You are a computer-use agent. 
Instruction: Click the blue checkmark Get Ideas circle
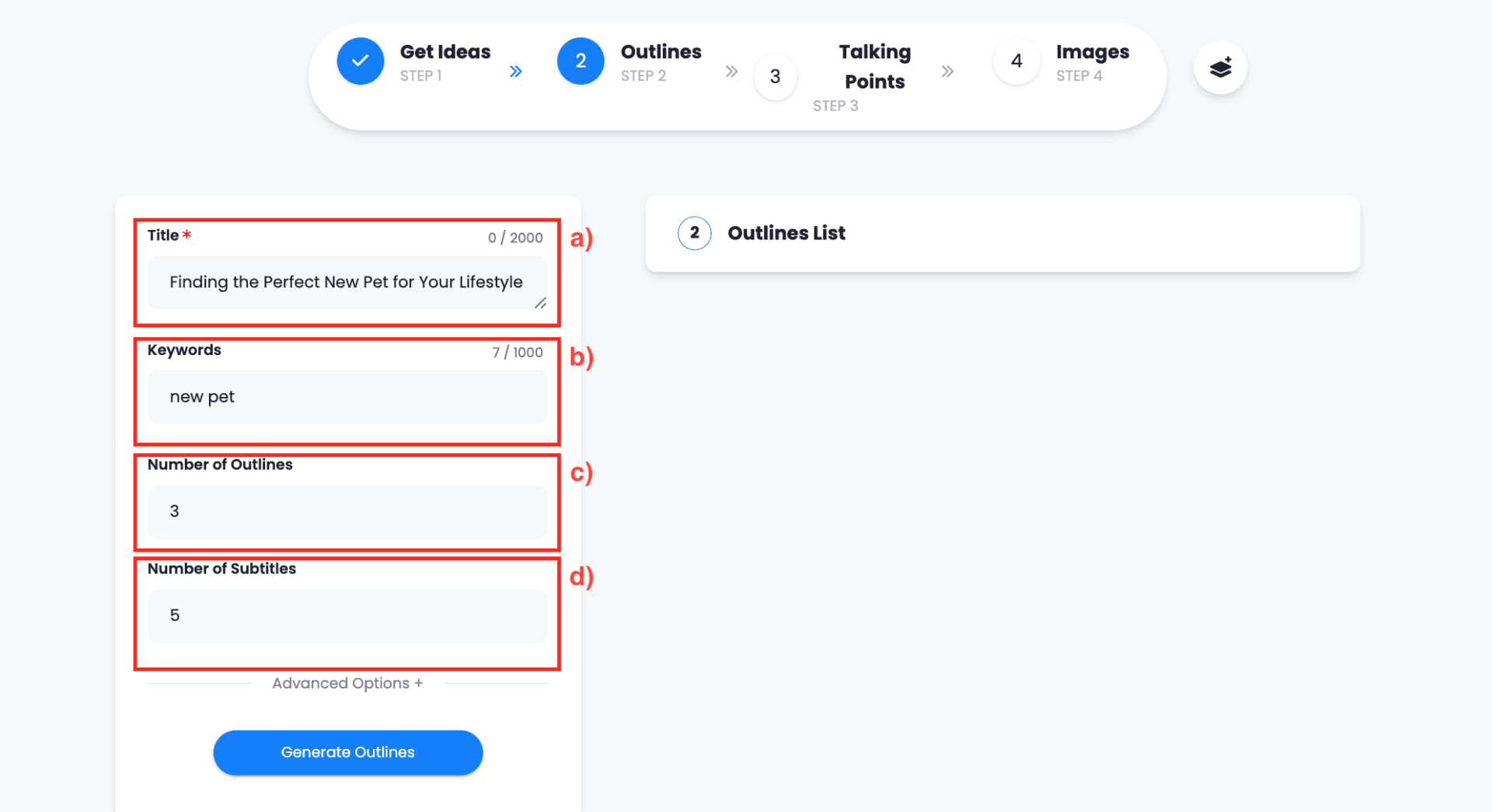pyautogui.click(x=360, y=61)
